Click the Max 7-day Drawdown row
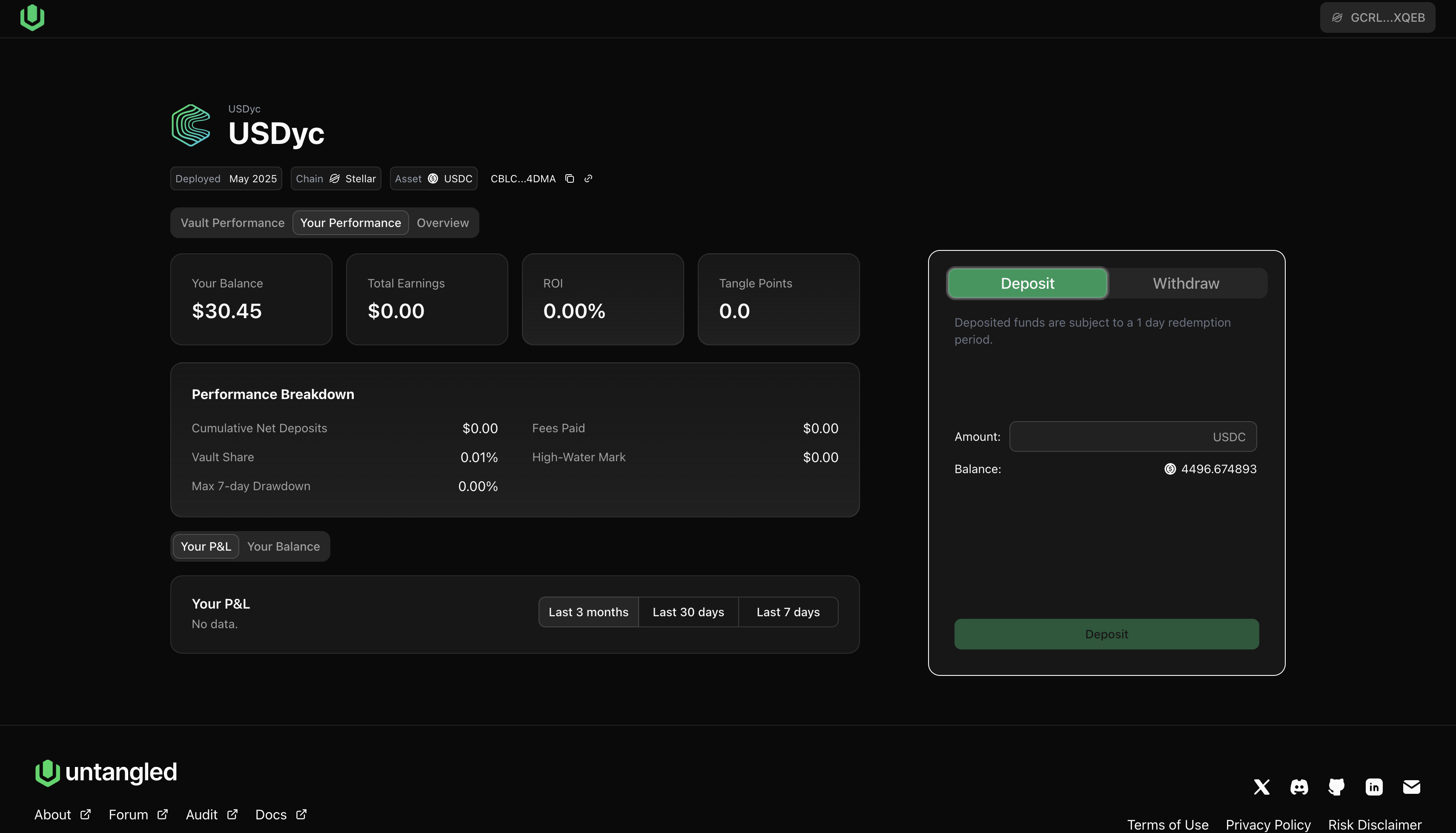This screenshot has width=1456, height=833. pos(345,486)
